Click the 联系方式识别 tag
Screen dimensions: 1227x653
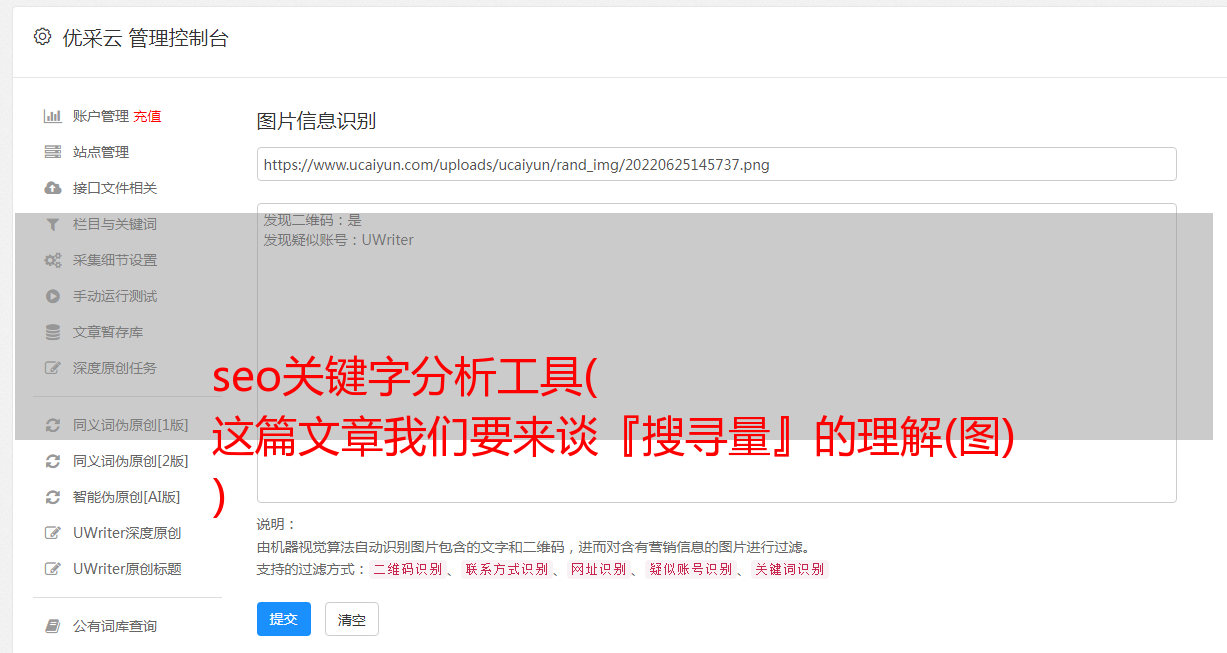coord(506,569)
